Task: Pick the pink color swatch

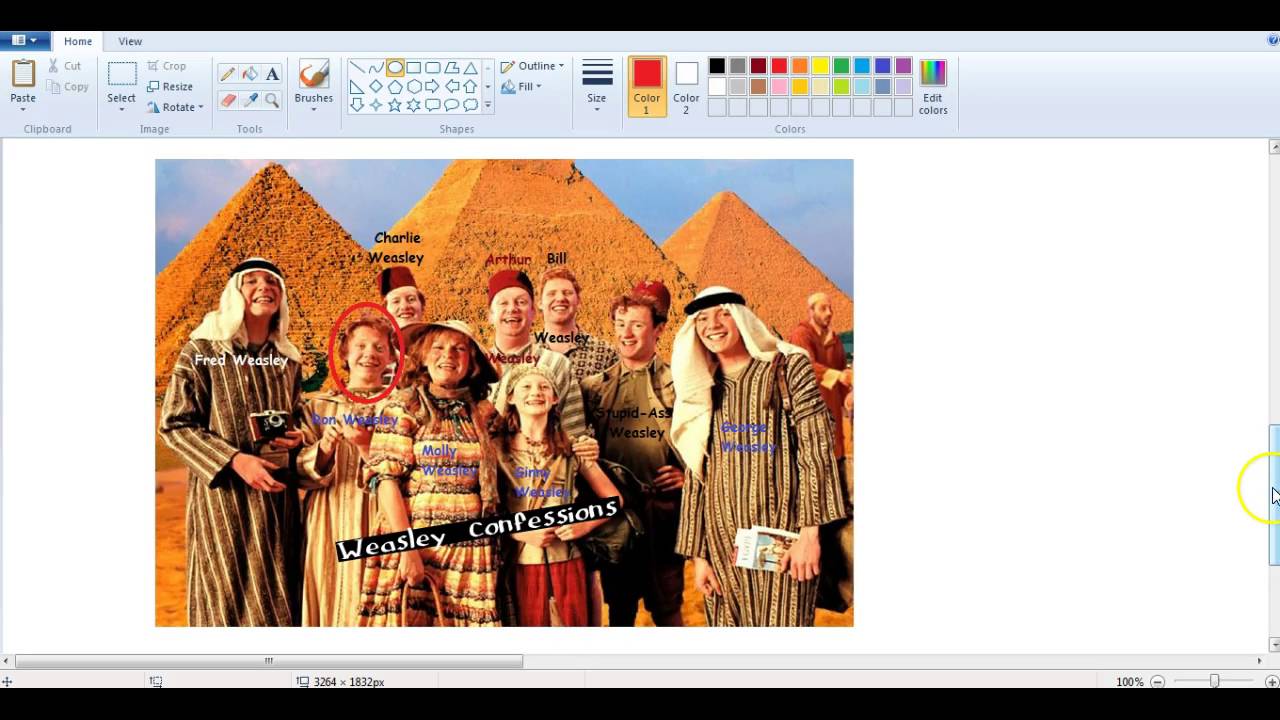Action: (x=779, y=87)
